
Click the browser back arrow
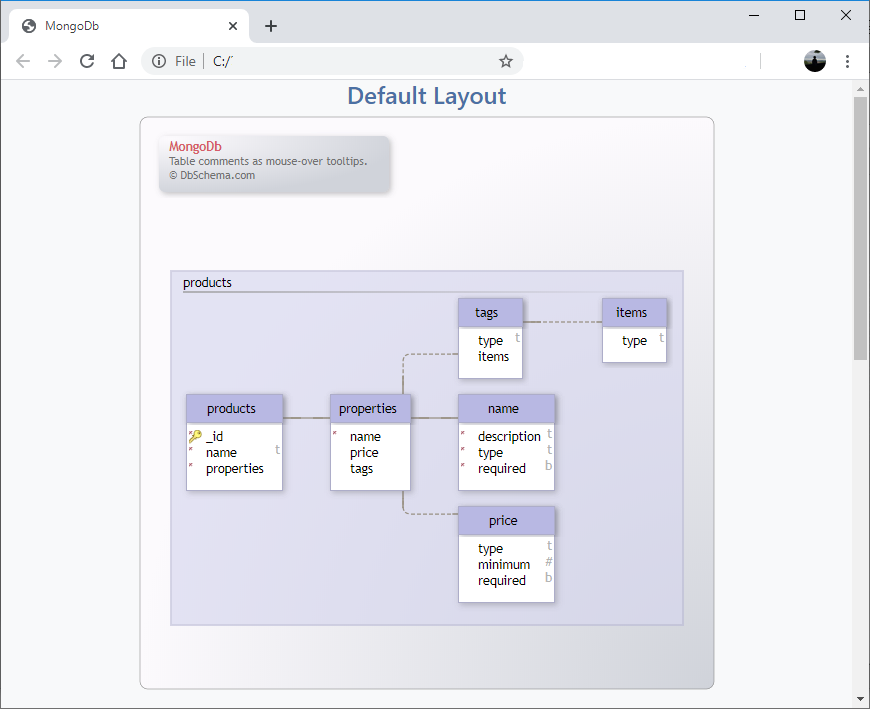(x=23, y=61)
